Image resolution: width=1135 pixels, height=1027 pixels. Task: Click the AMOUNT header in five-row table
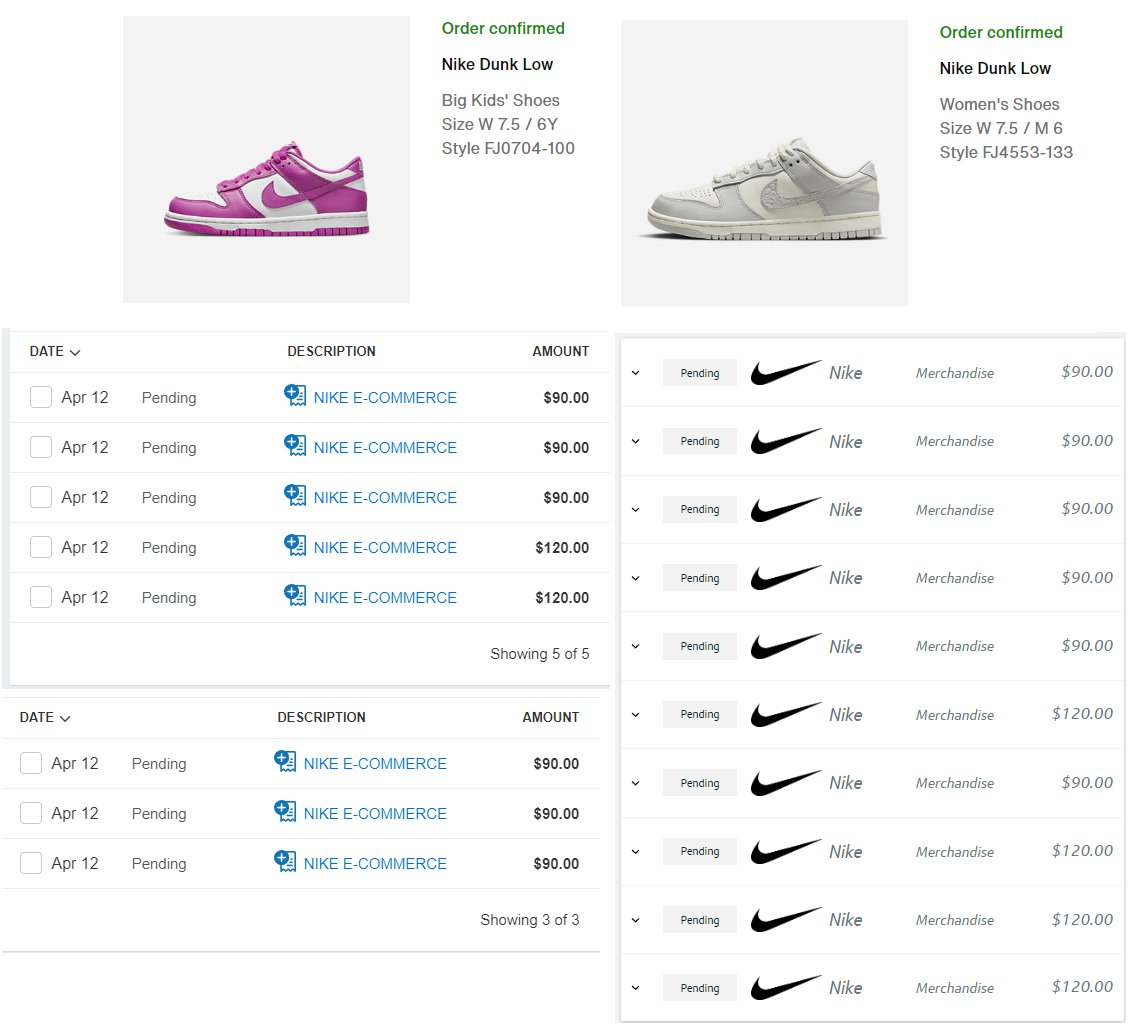pos(561,352)
